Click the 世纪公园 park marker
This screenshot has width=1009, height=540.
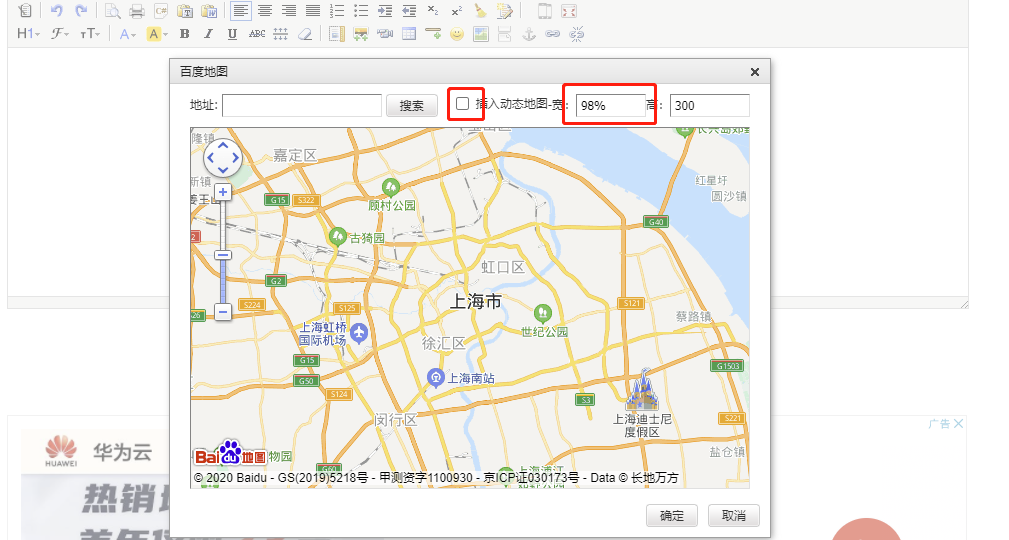[543, 313]
